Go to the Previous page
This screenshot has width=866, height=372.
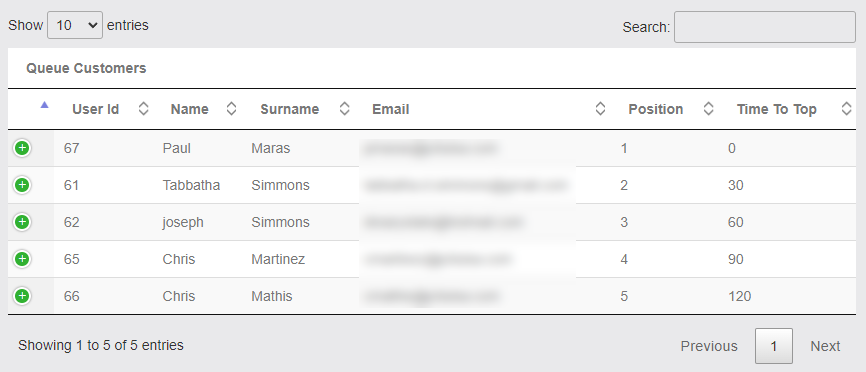tap(709, 346)
